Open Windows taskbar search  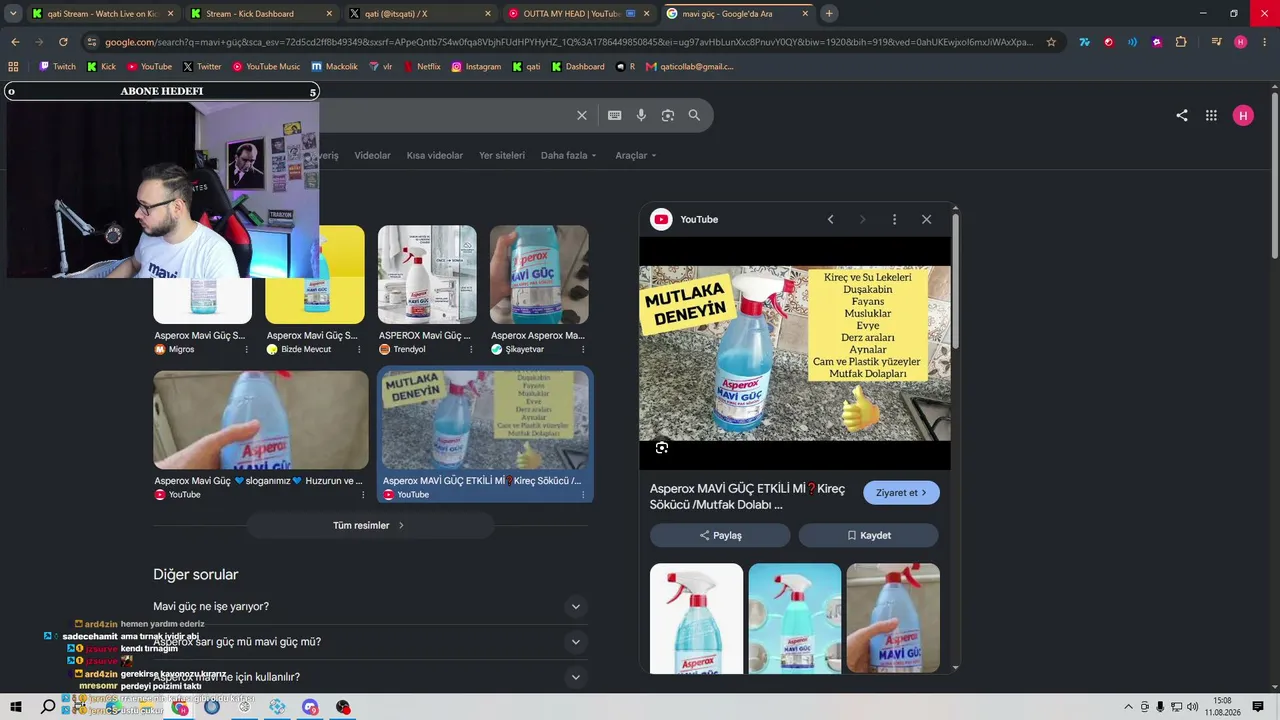tap(48, 707)
